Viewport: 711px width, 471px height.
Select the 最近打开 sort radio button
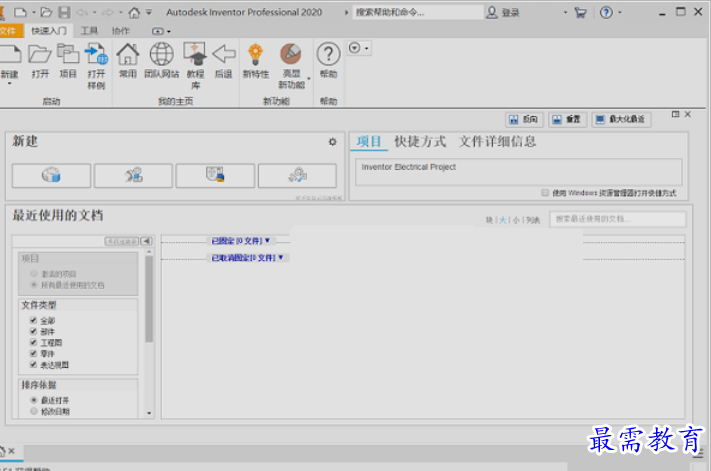pyautogui.click(x=34, y=400)
